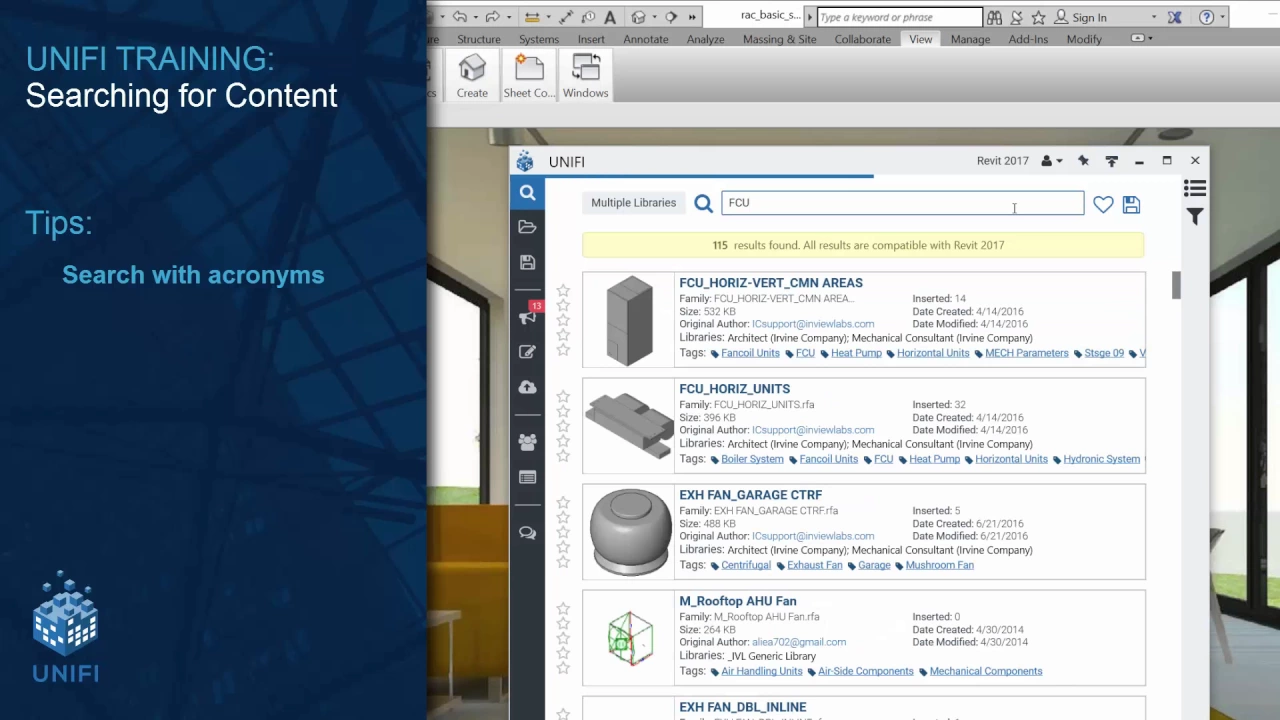The width and height of the screenshot is (1280, 720).
Task: Open the Windows ribbon panel dropdown
Action: [x=585, y=77]
